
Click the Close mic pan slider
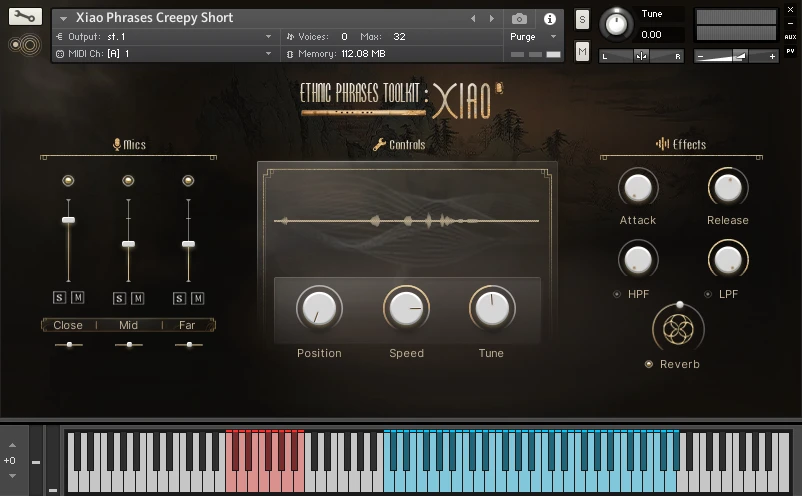coord(69,345)
